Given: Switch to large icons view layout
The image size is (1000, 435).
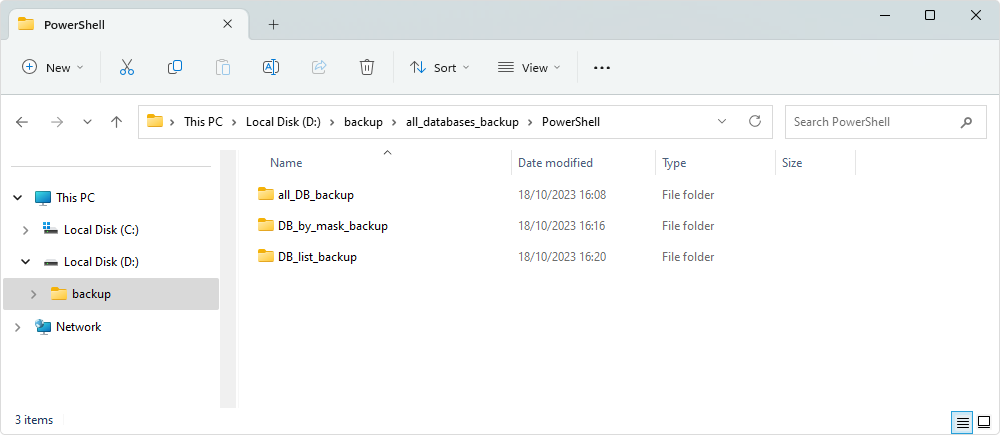Looking at the screenshot, I should tap(984, 422).
